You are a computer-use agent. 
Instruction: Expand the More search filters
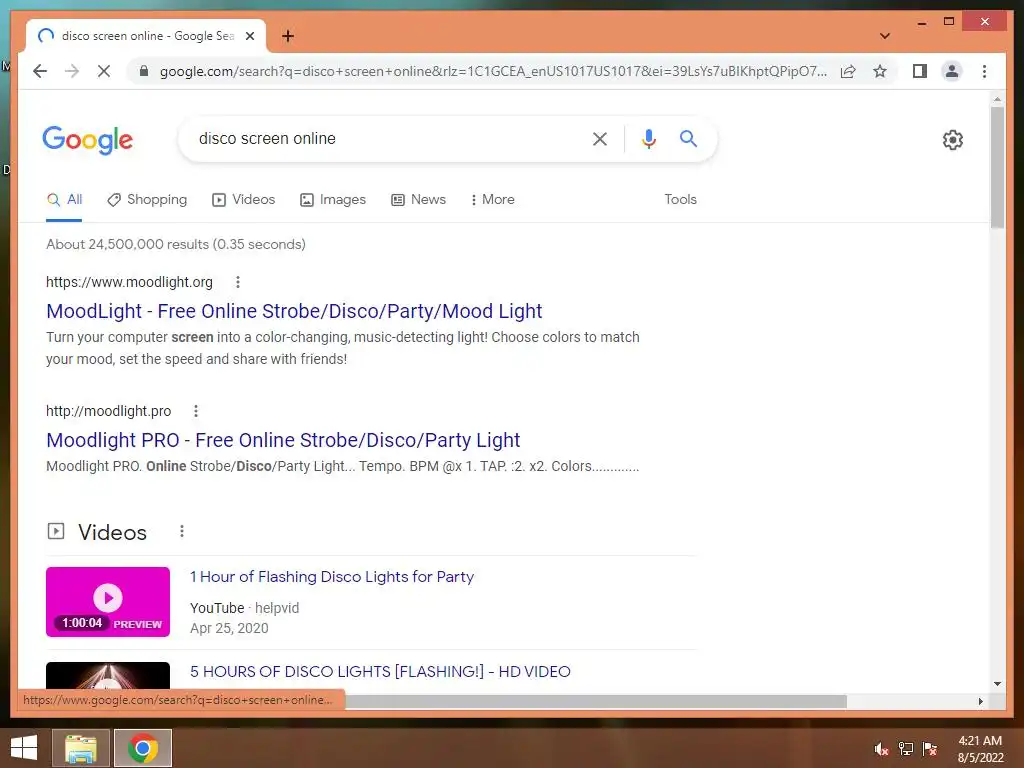coord(492,200)
